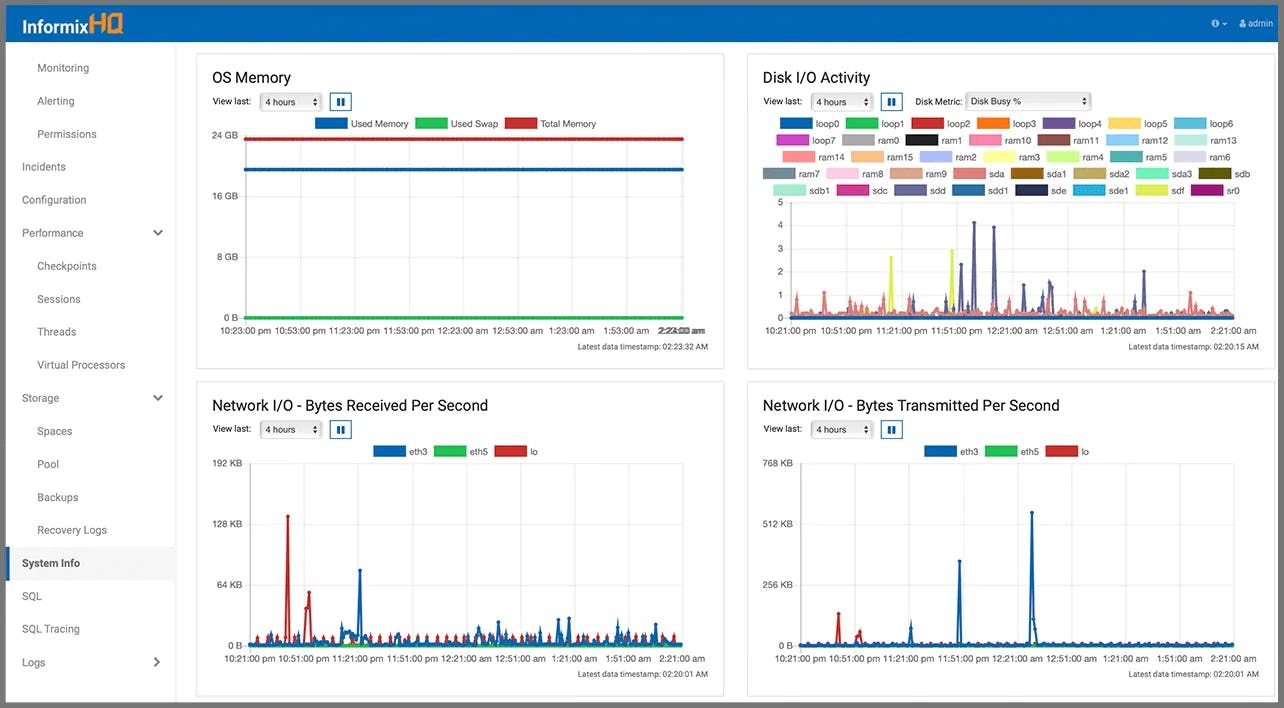The width and height of the screenshot is (1284, 708).
Task: Pause the Bytes Transmitted Per Second chart
Action: click(891, 429)
